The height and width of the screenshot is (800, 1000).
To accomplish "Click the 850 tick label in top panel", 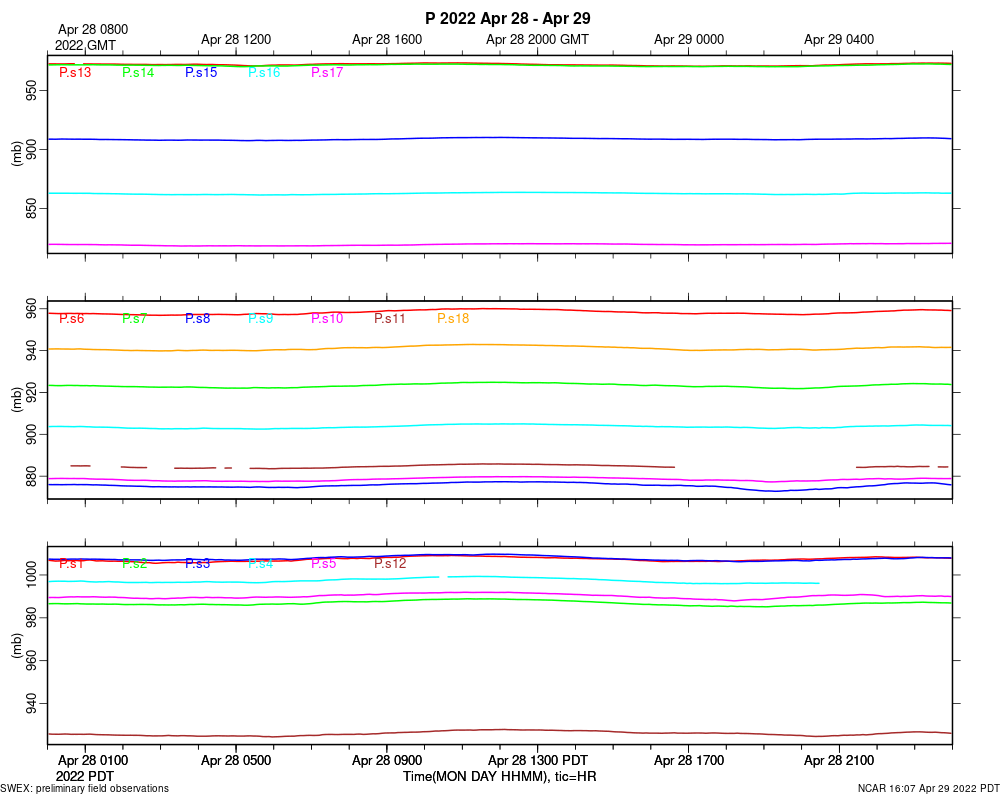I will pos(31,208).
